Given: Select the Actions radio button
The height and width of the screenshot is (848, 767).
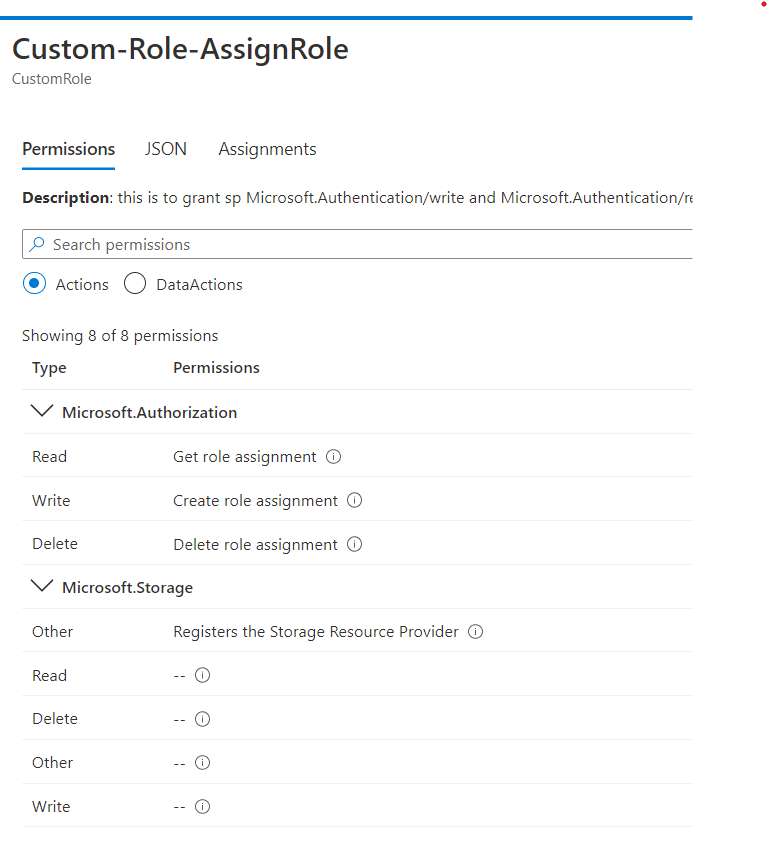Looking at the screenshot, I should point(33,283).
